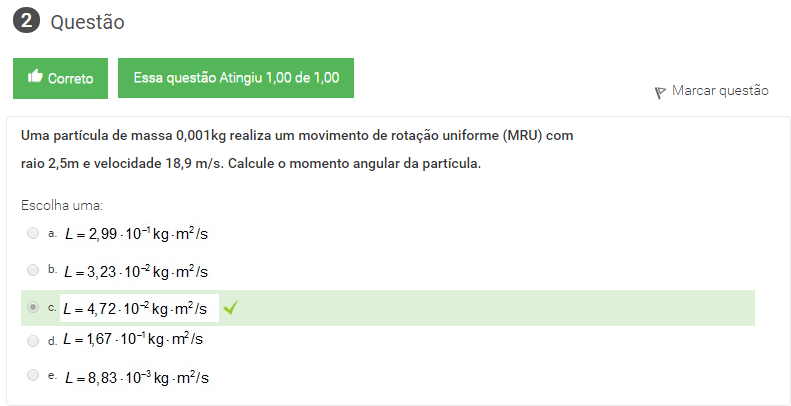Click the score button Atingiu 1,00 de 1,00
Viewport: 791px width, 406px height.
point(235,77)
